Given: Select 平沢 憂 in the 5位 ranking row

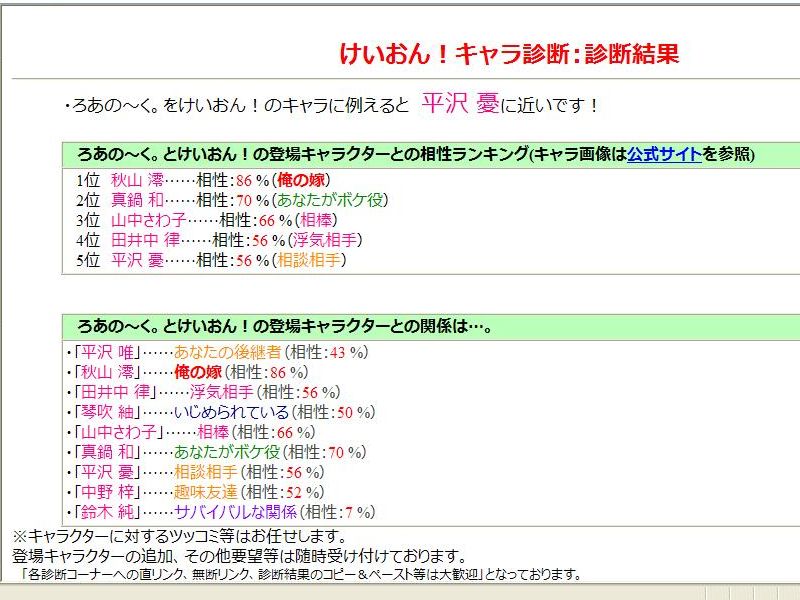Looking at the screenshot, I should 137,260.
